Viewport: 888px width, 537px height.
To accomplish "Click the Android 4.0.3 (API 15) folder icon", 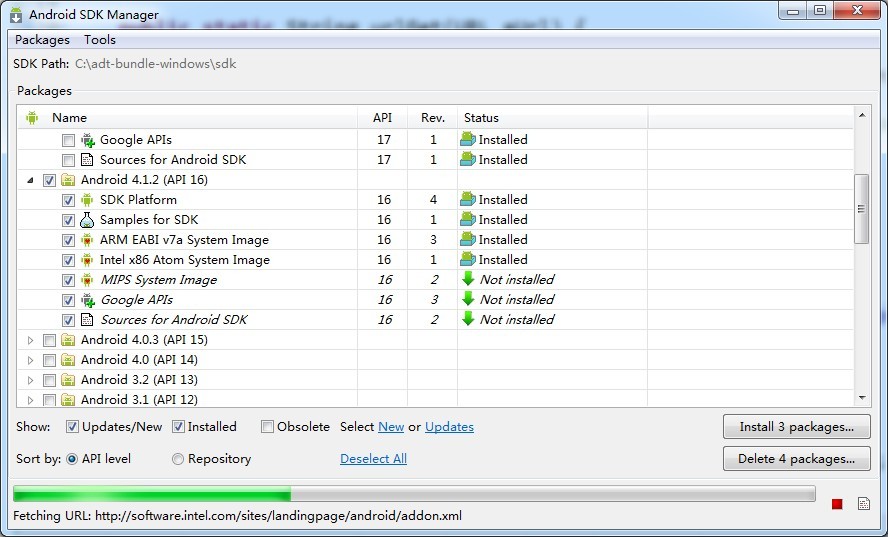I will pyautogui.click(x=68, y=340).
